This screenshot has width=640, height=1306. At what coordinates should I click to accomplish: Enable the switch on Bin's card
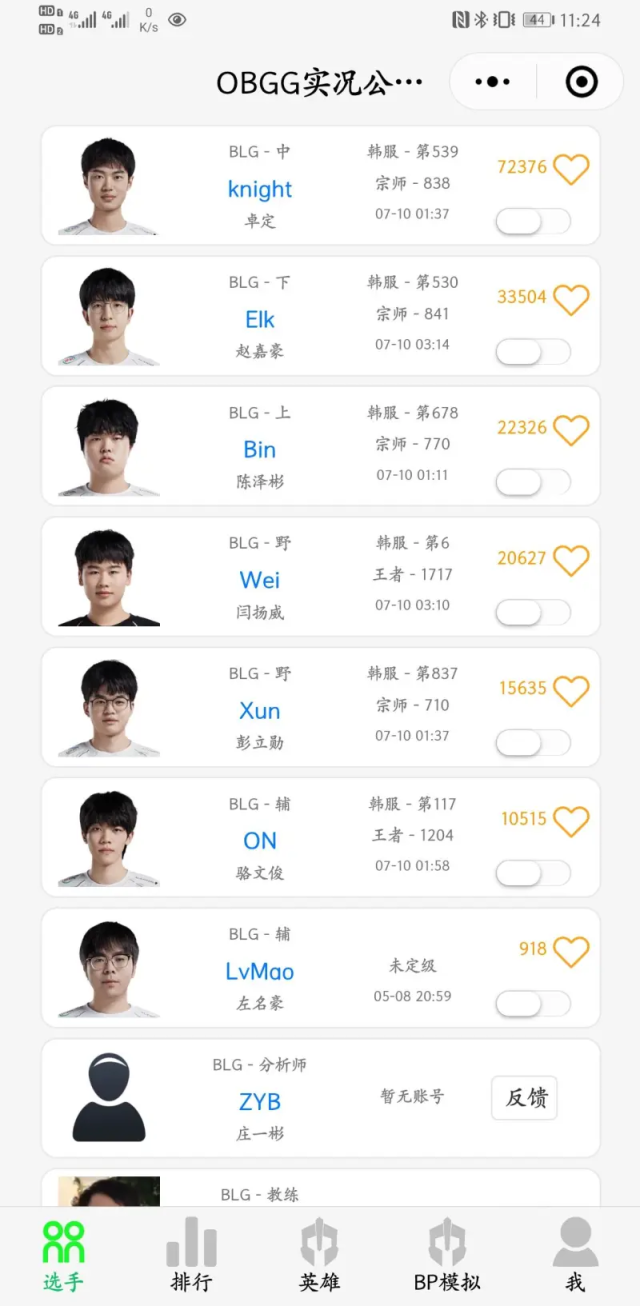533,483
